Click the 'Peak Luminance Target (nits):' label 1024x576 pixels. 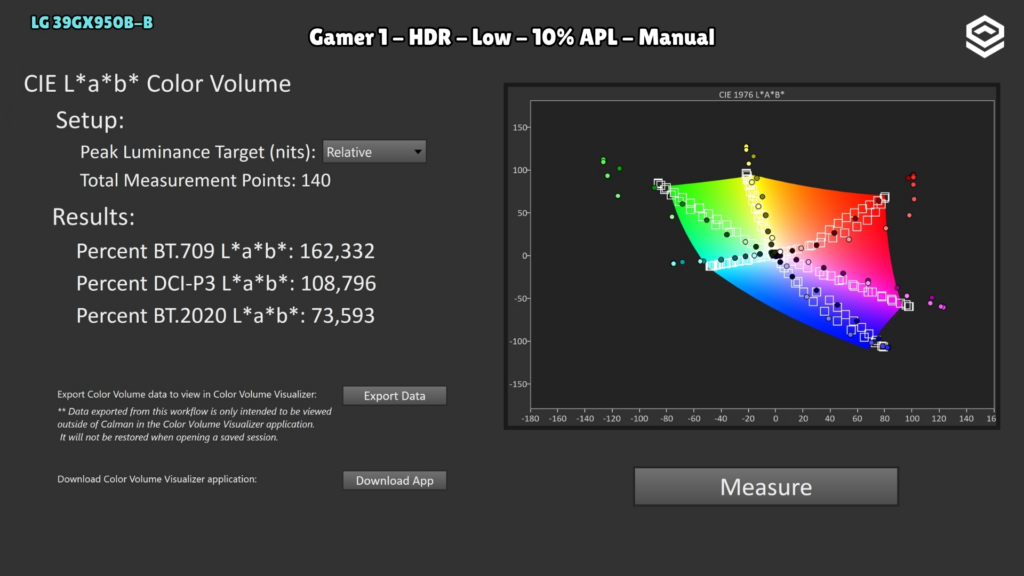point(198,152)
